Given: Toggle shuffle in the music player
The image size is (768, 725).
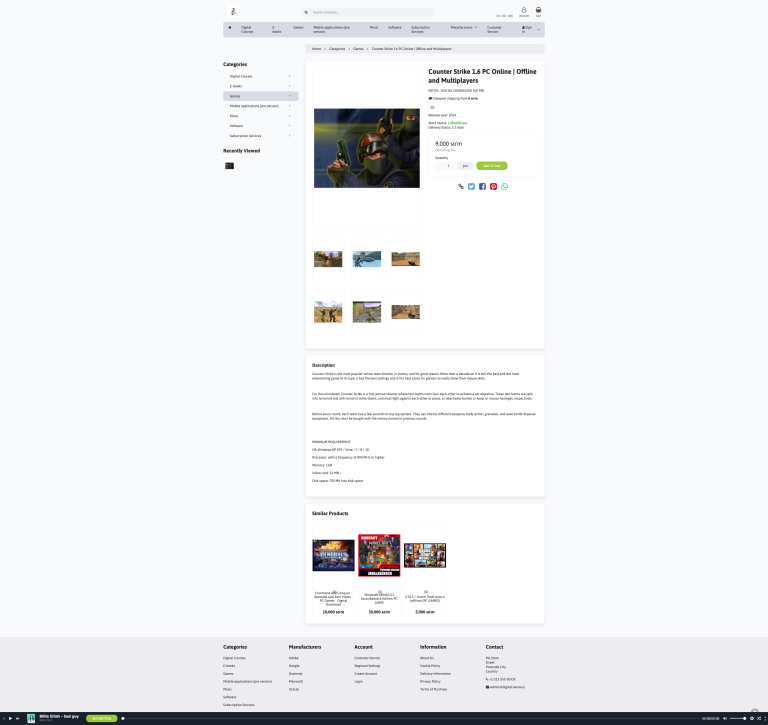Looking at the screenshot, I should (759, 719).
